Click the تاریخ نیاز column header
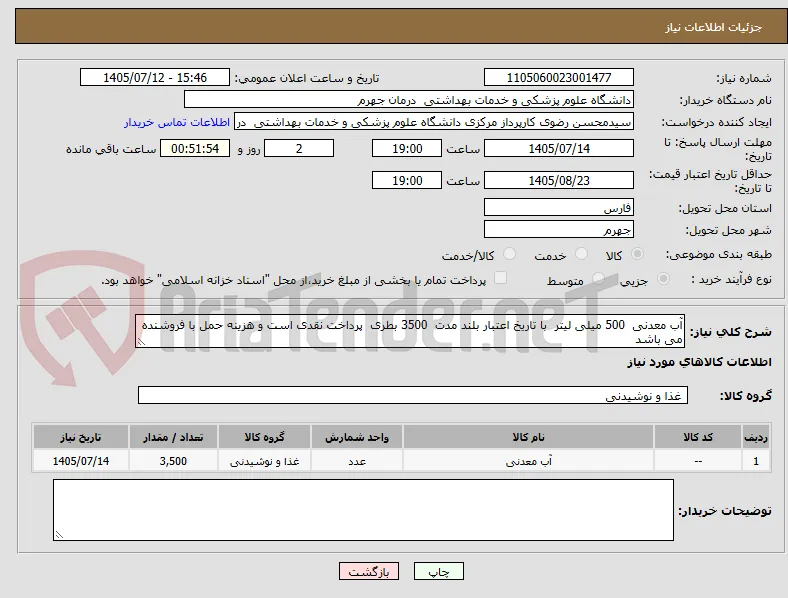The image size is (788, 598). tap(81, 437)
